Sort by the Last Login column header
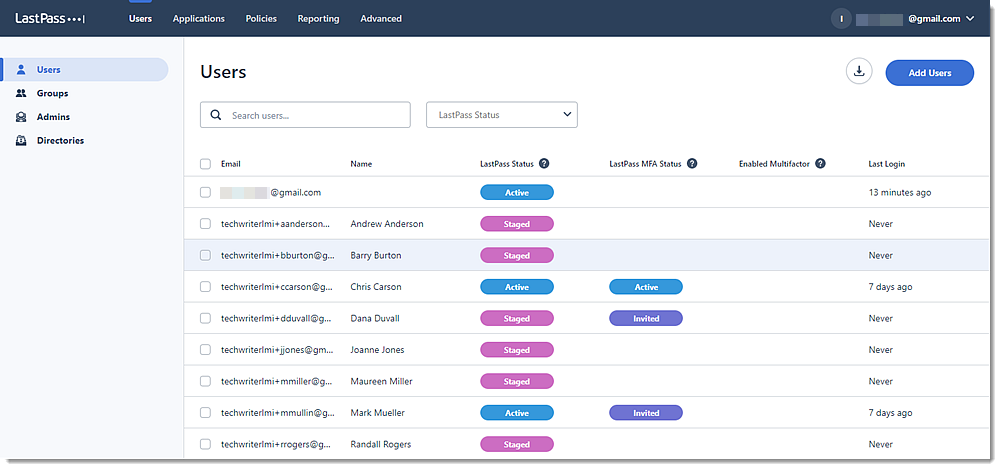The width and height of the screenshot is (1000, 470). (886, 164)
